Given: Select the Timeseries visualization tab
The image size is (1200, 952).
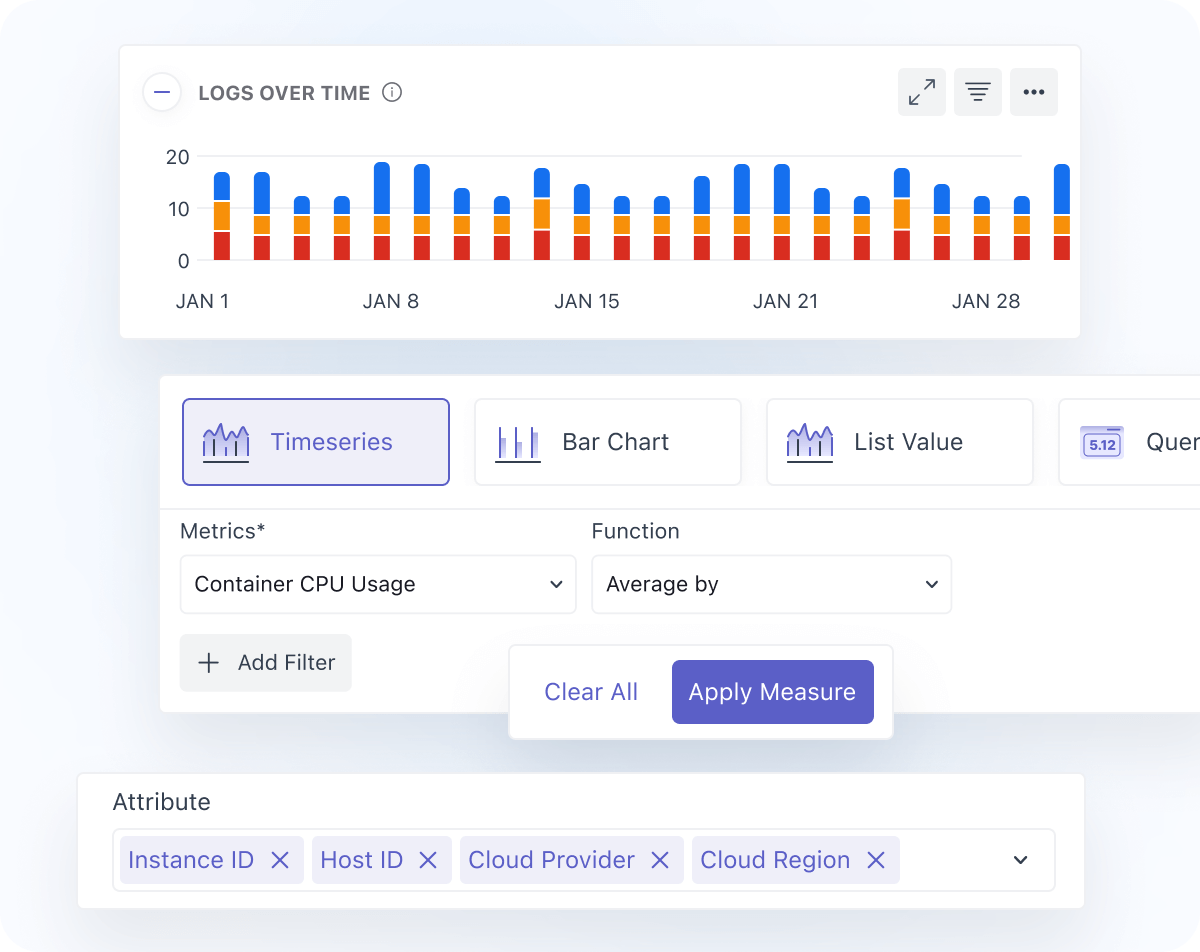Looking at the screenshot, I should 316,442.
